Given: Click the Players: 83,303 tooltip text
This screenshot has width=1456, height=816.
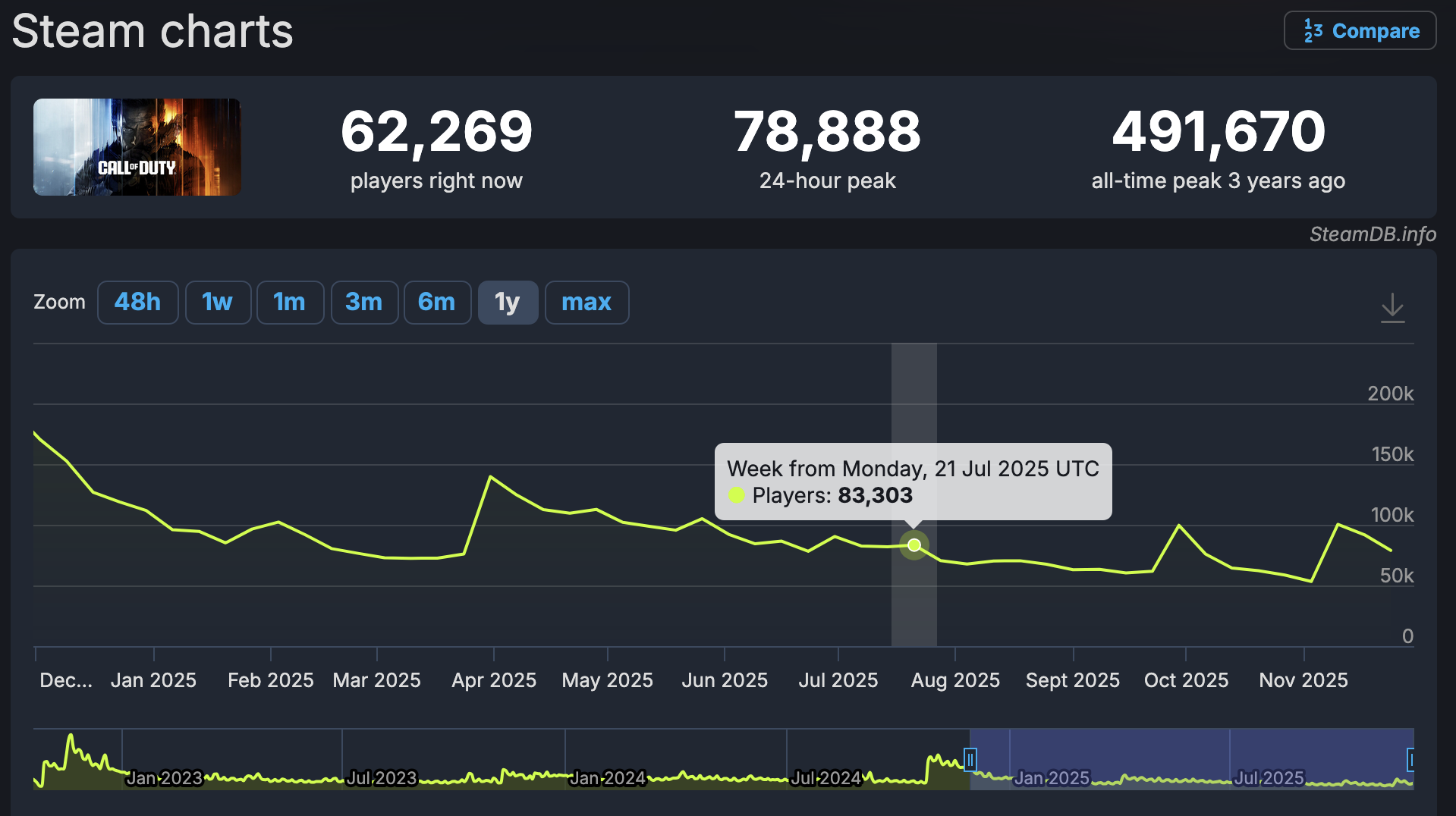Looking at the screenshot, I should (832, 496).
